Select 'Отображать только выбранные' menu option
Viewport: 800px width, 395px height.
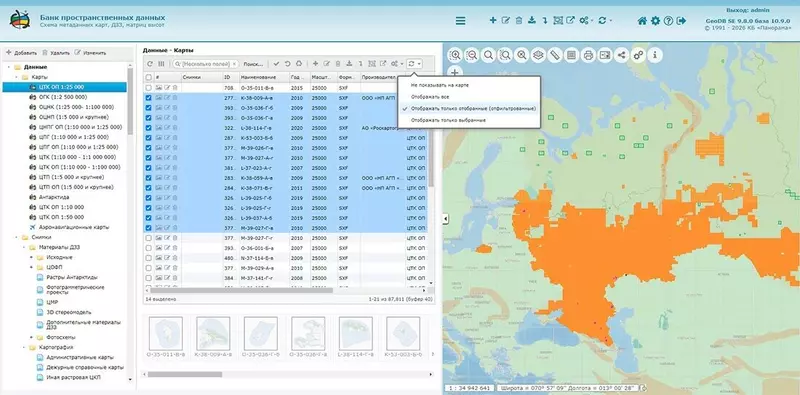click(x=468, y=120)
